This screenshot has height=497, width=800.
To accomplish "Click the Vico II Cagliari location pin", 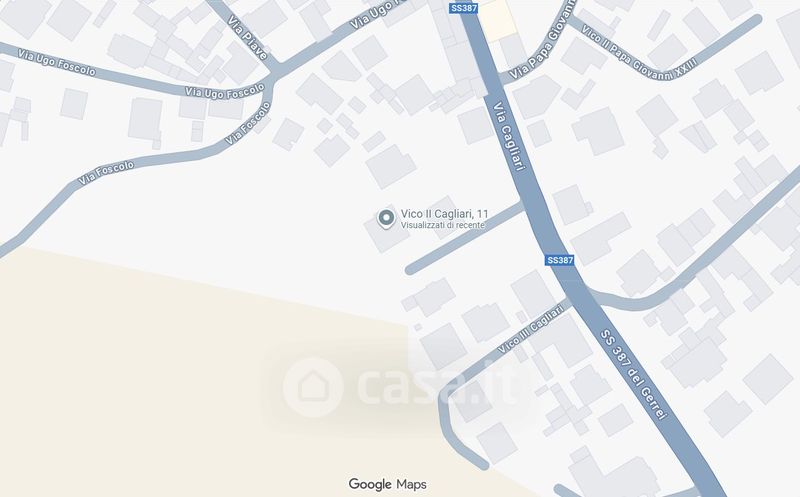I will 386,219.
